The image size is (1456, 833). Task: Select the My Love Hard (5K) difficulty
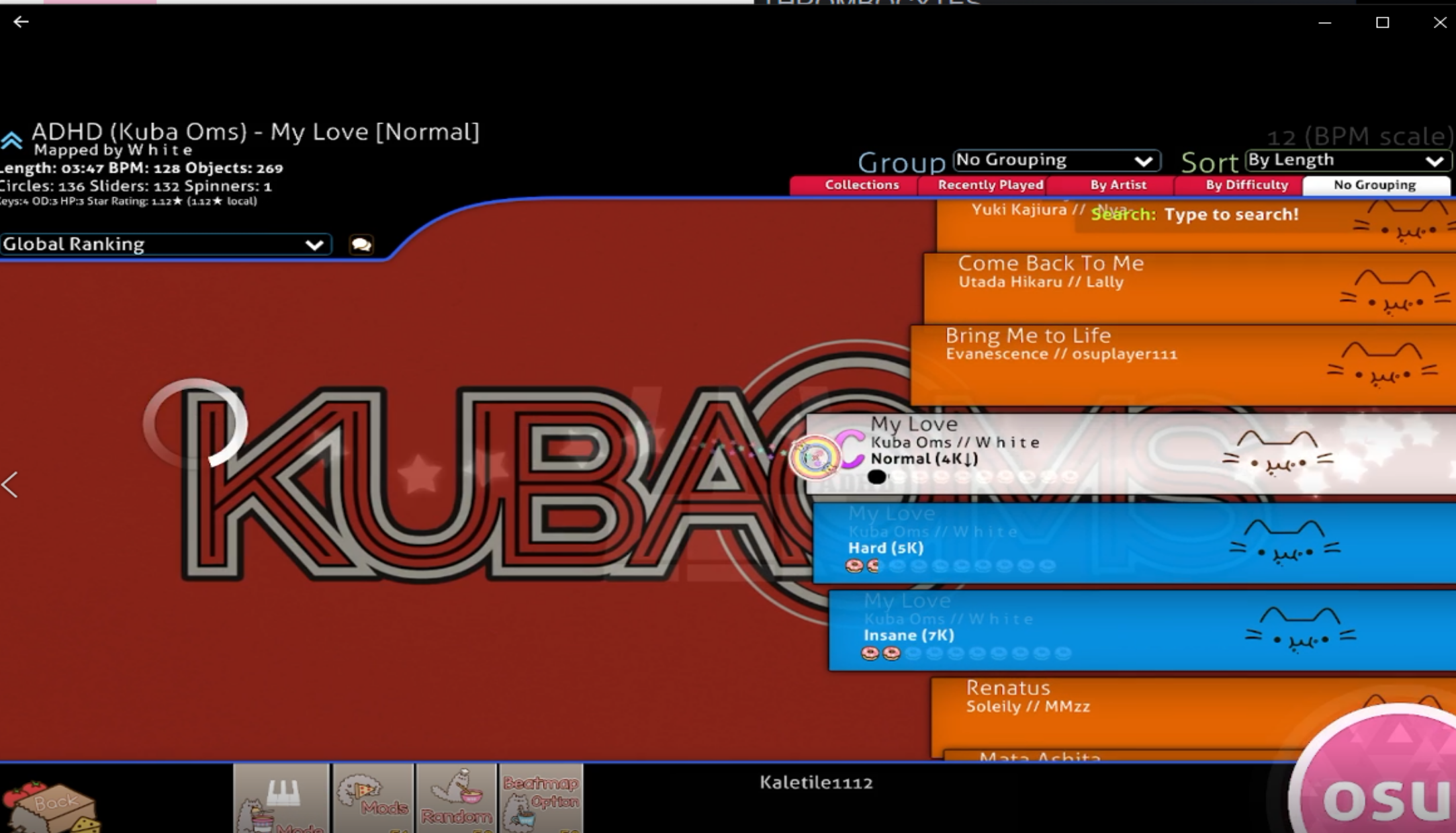[1075, 544]
